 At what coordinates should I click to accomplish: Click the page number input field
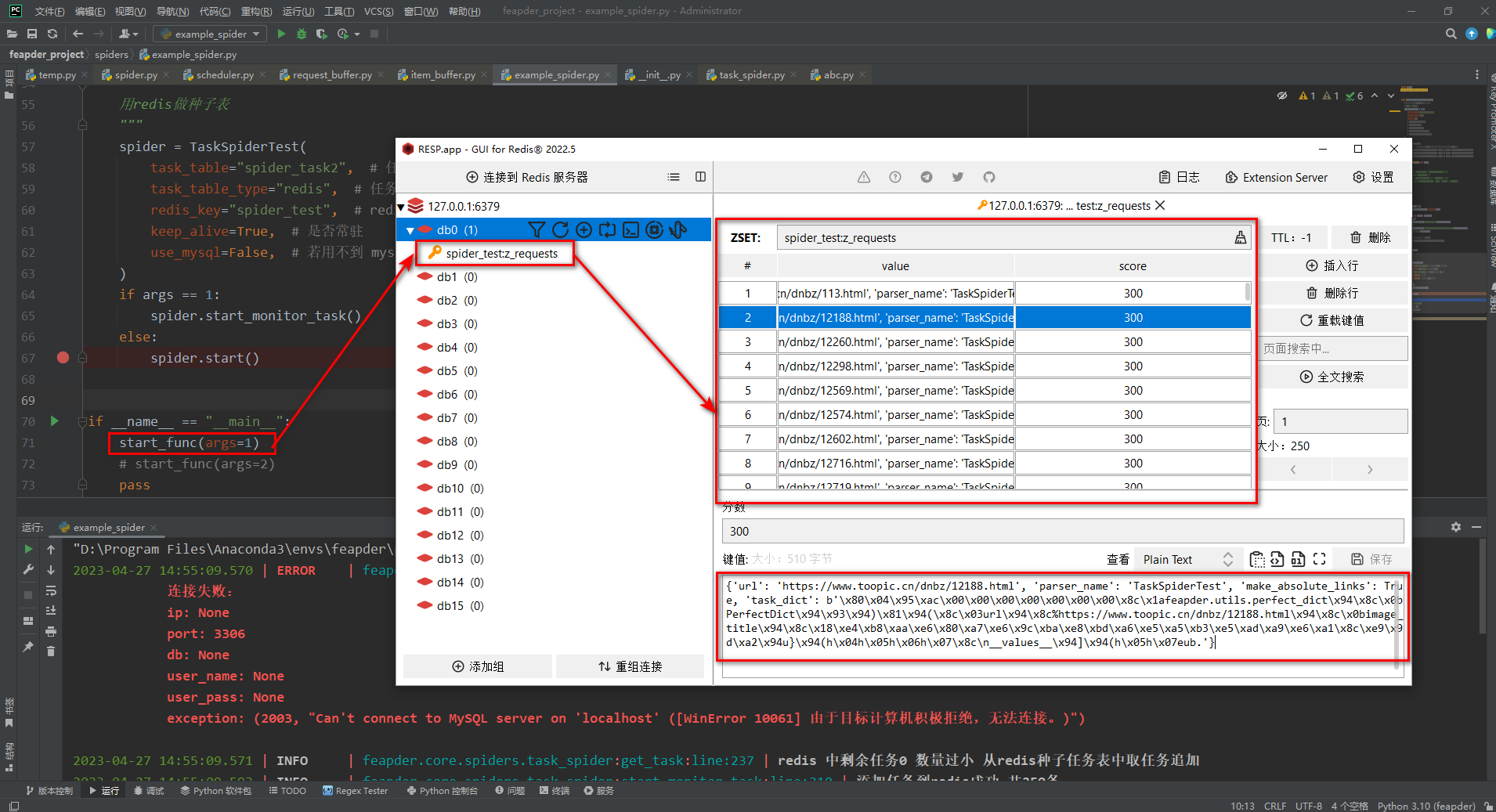1339,420
